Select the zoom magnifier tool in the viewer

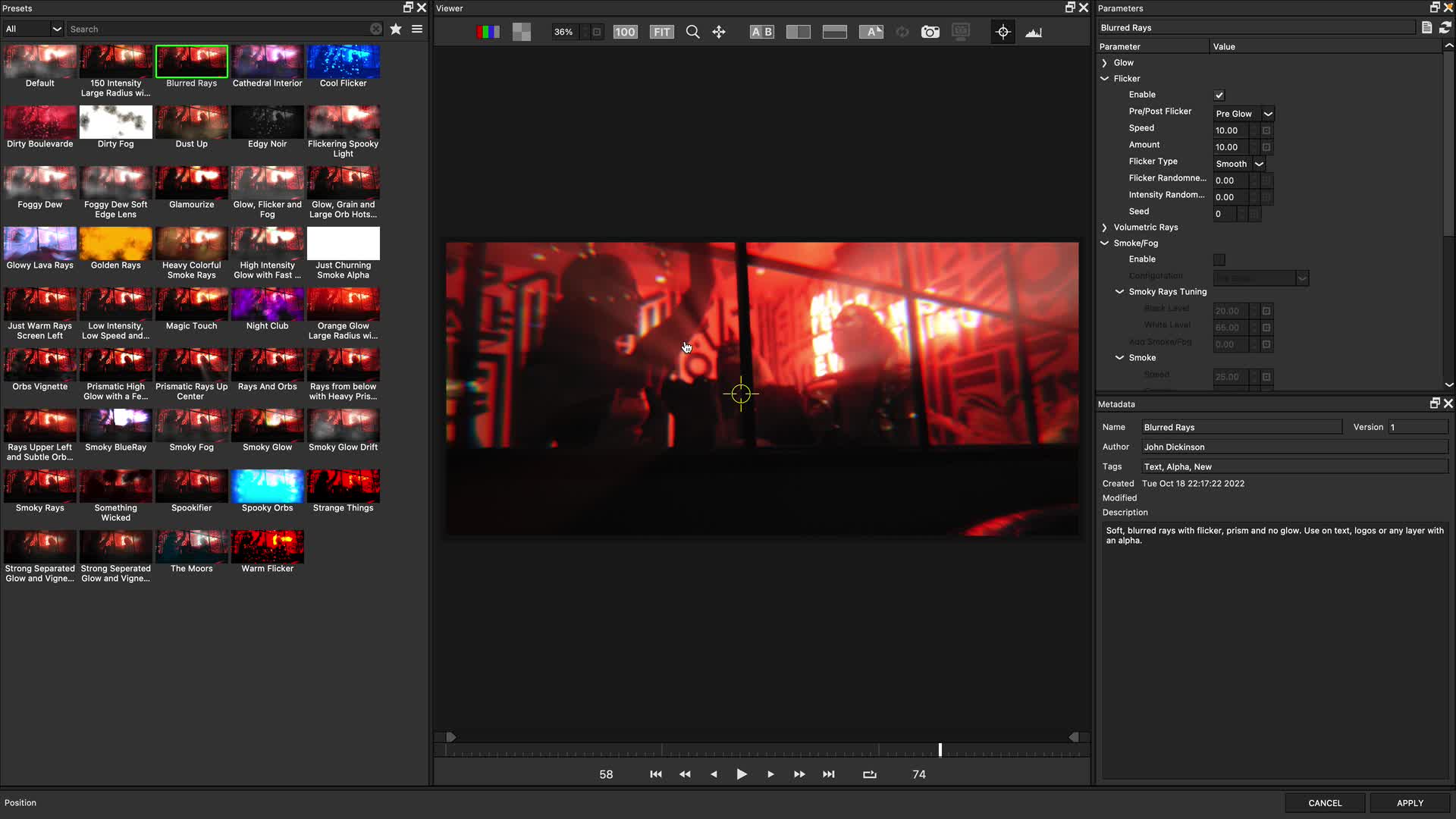tap(692, 32)
